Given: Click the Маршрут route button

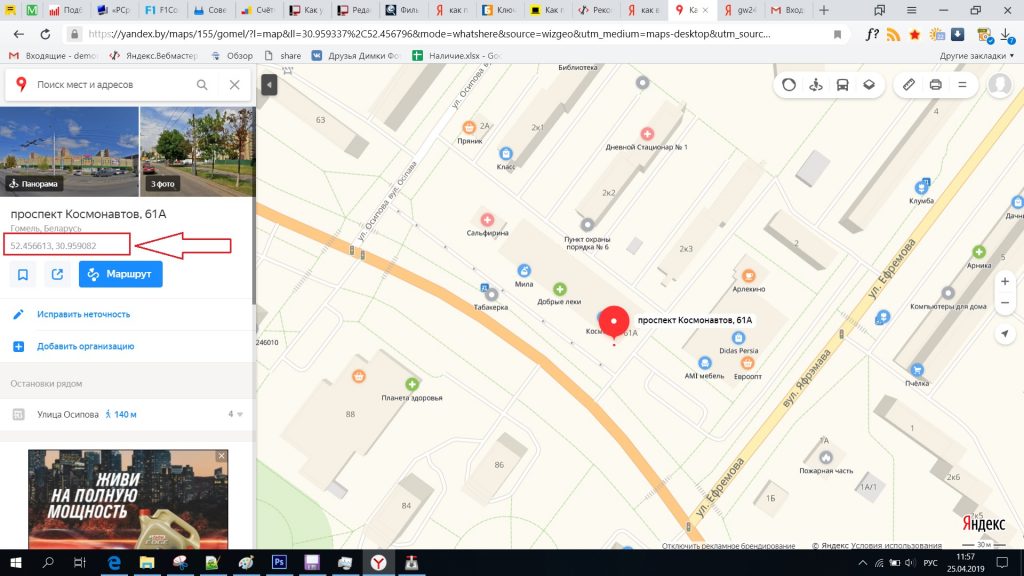Looking at the screenshot, I should (x=121, y=274).
